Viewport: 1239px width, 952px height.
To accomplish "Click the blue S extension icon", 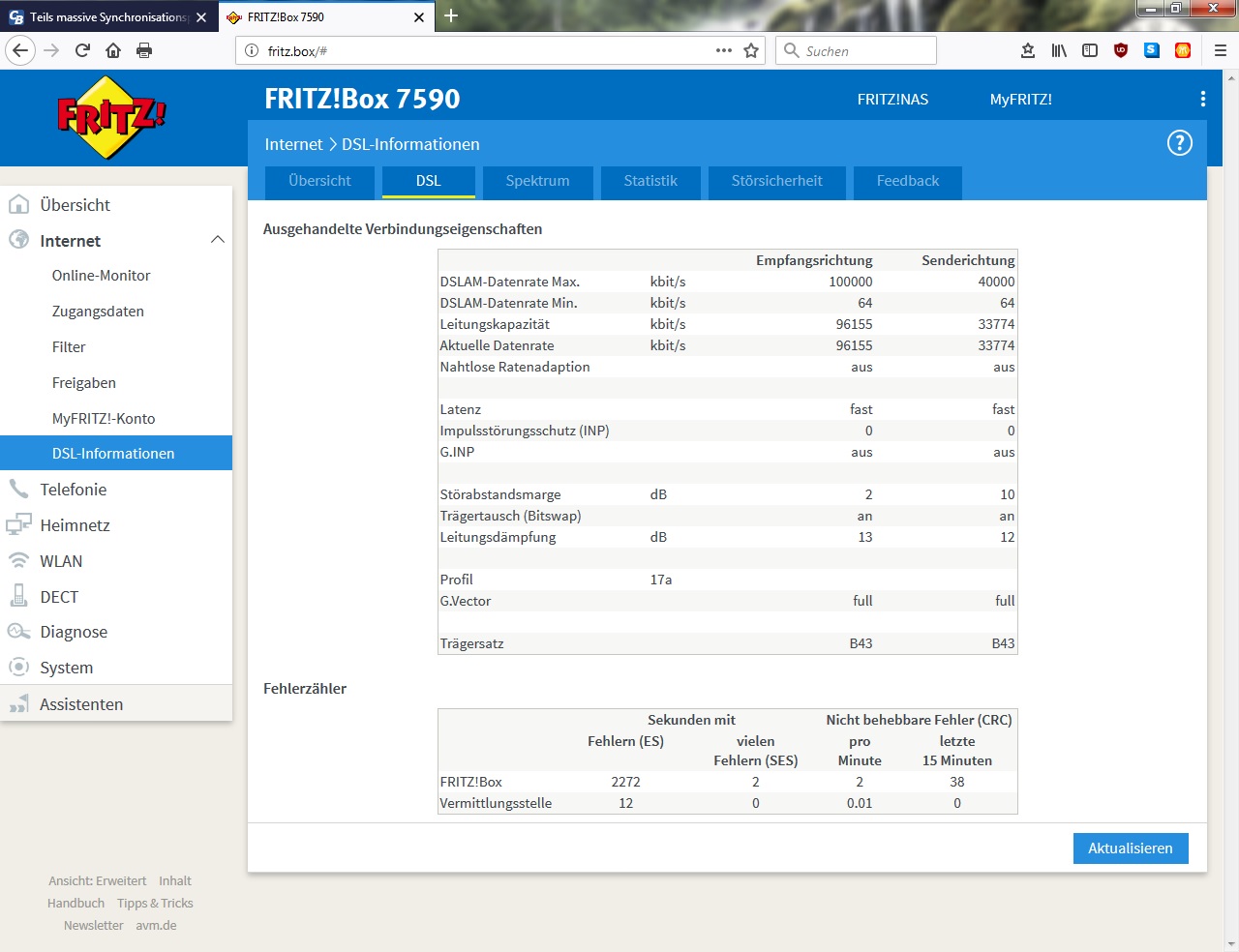I will (1152, 50).
